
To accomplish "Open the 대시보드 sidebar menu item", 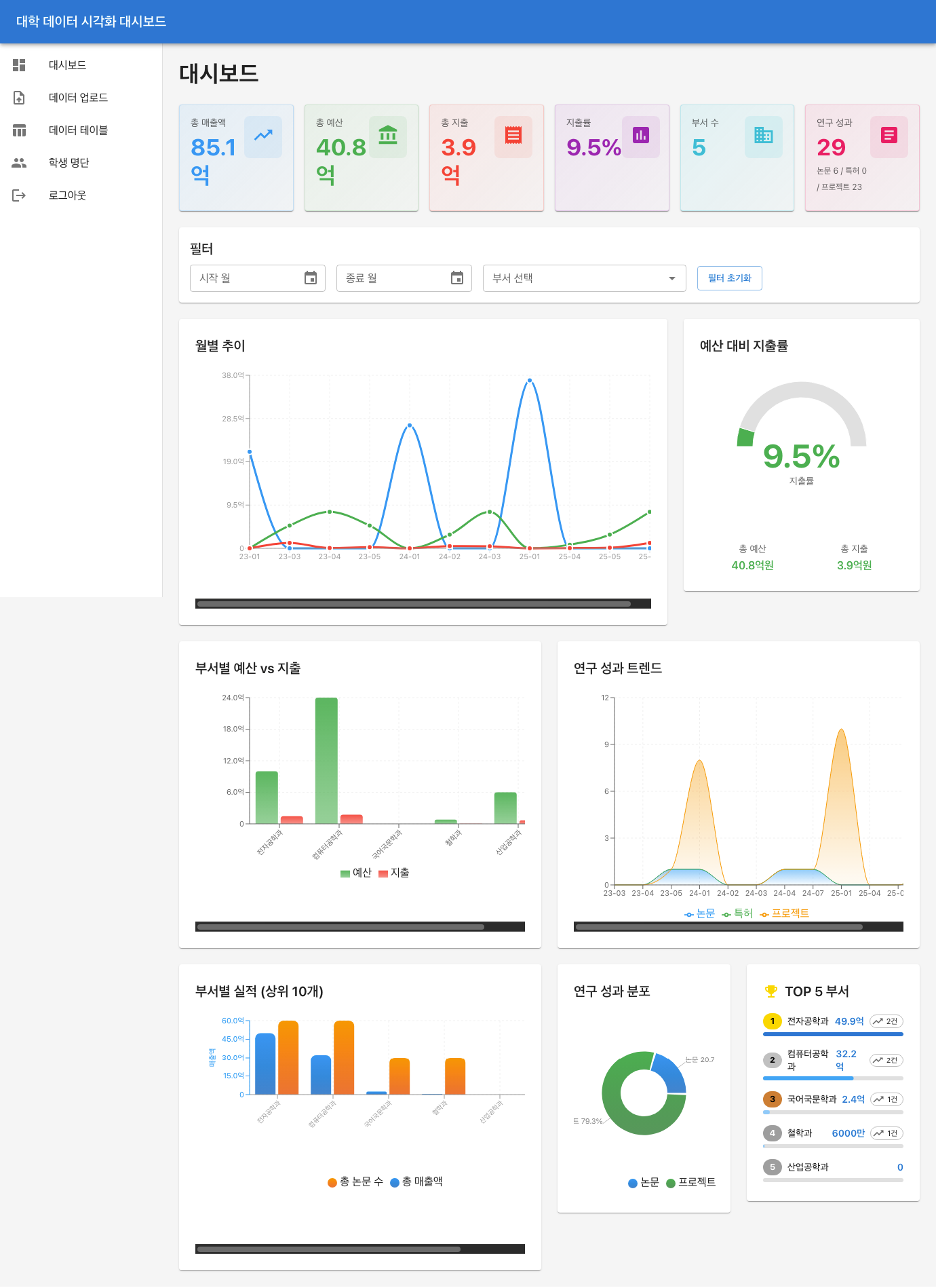I will [81, 65].
